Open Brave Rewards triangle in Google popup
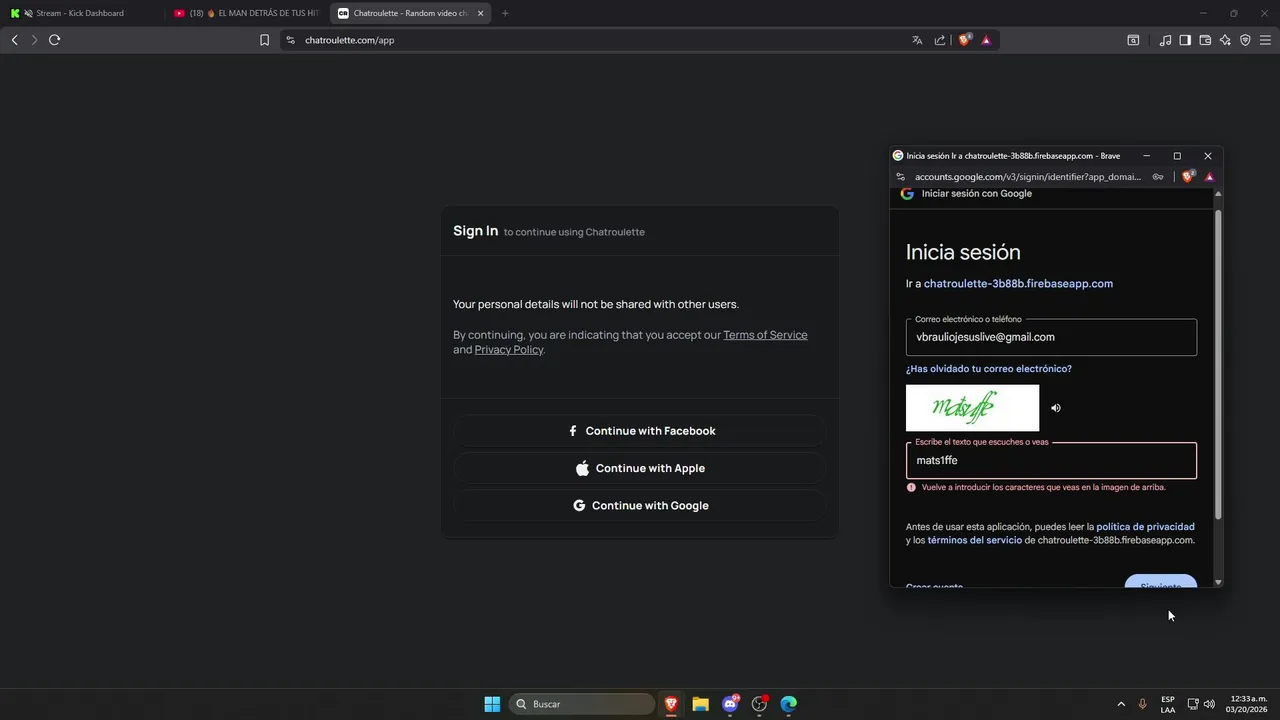The image size is (1280, 720). (x=1209, y=177)
